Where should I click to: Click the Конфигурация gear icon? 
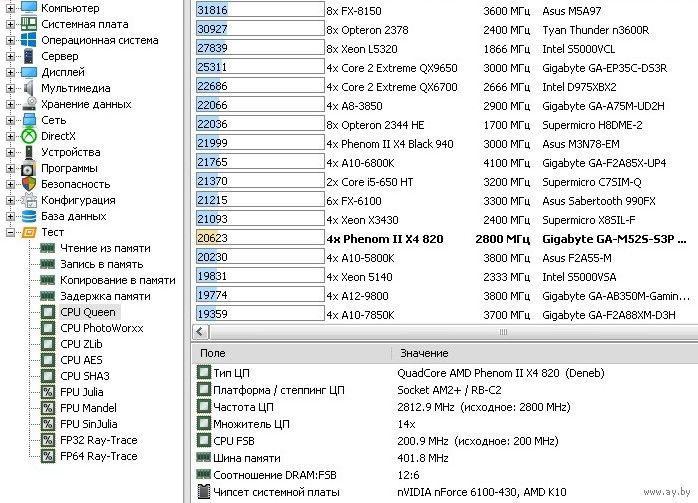click(x=29, y=200)
